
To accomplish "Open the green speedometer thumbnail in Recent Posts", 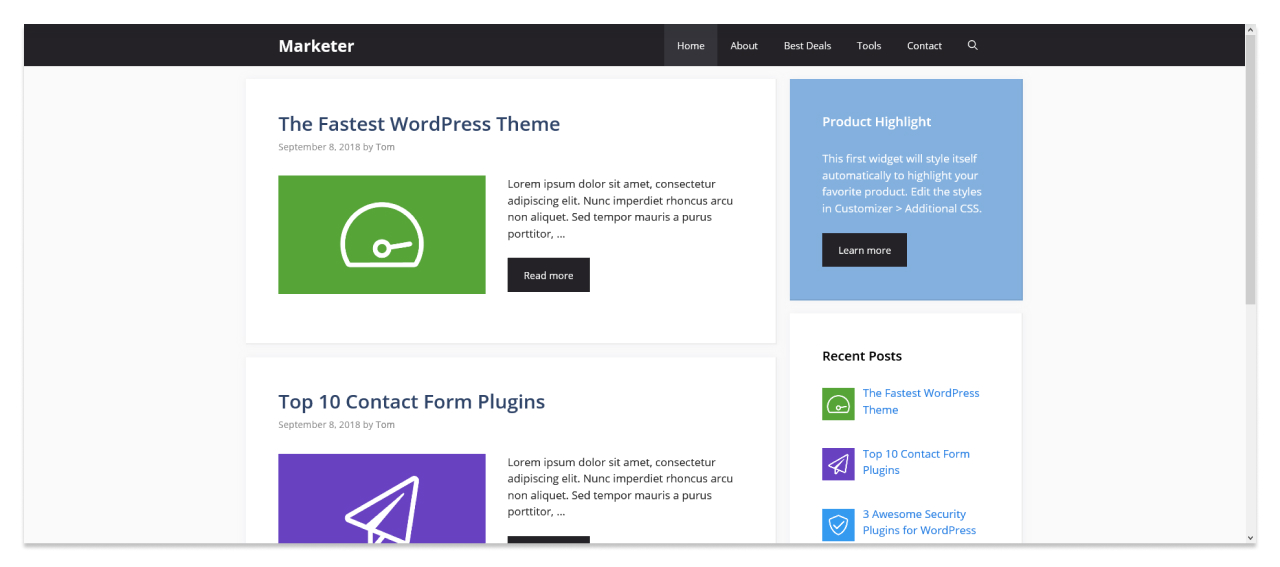I will click(838, 404).
